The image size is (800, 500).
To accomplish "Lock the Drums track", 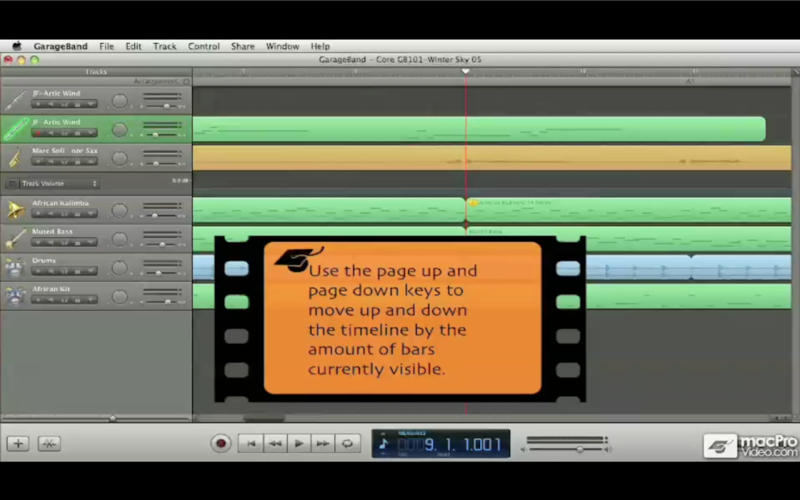I will pyautogui.click(x=77, y=271).
